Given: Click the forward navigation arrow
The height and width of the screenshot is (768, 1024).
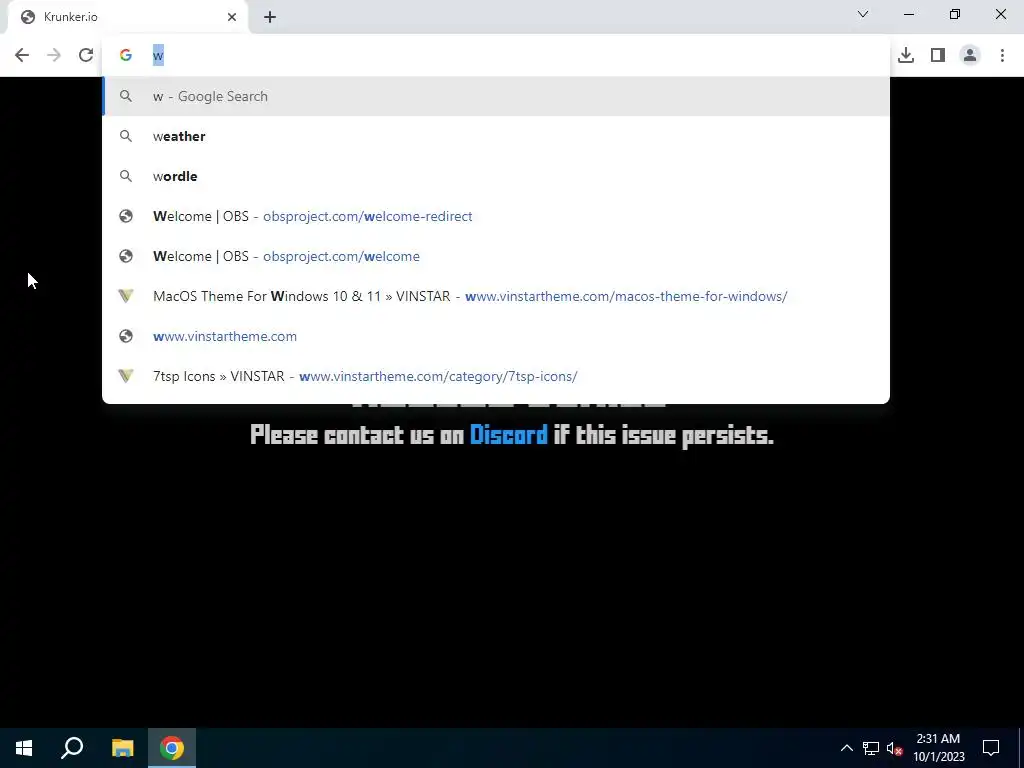Looking at the screenshot, I should [54, 55].
